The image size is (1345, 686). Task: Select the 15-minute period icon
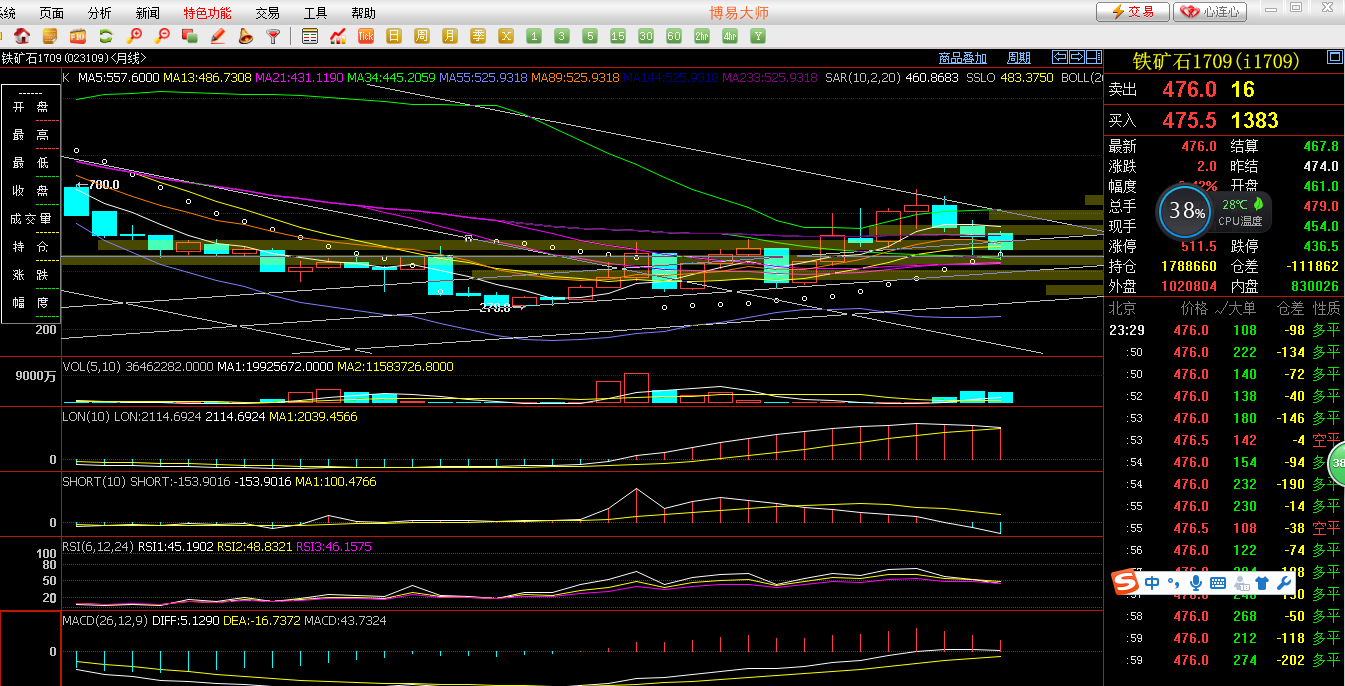618,36
